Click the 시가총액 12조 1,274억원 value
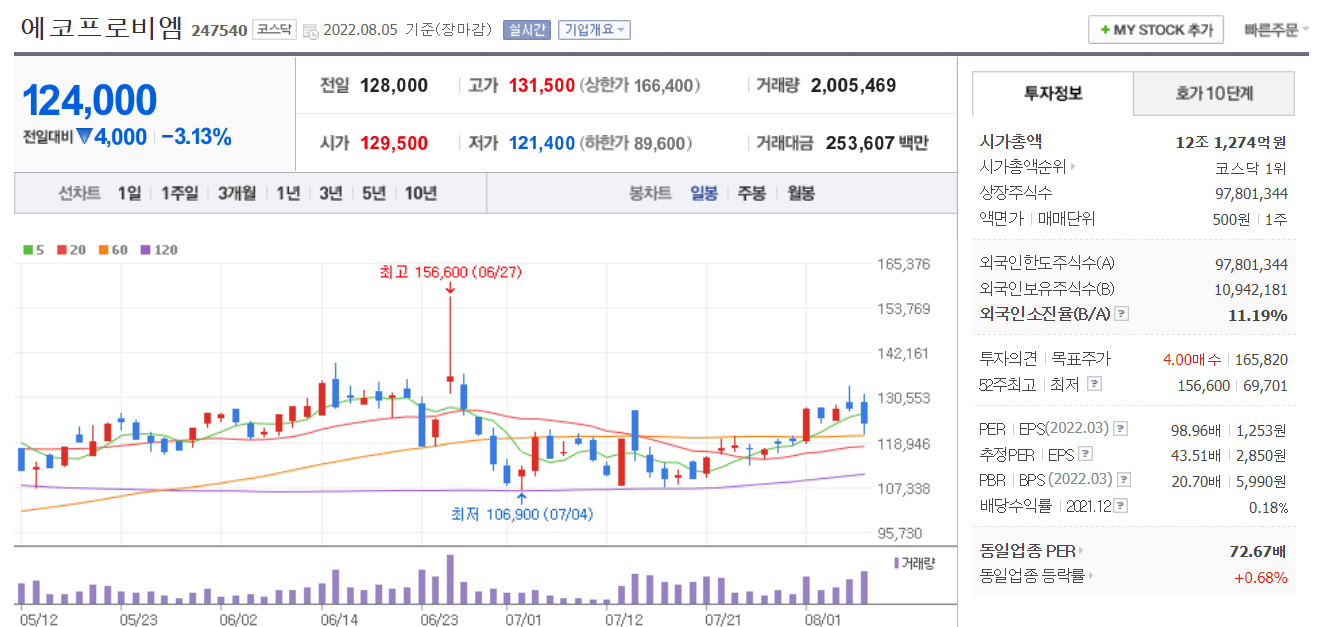The image size is (1333, 627). (1231, 142)
